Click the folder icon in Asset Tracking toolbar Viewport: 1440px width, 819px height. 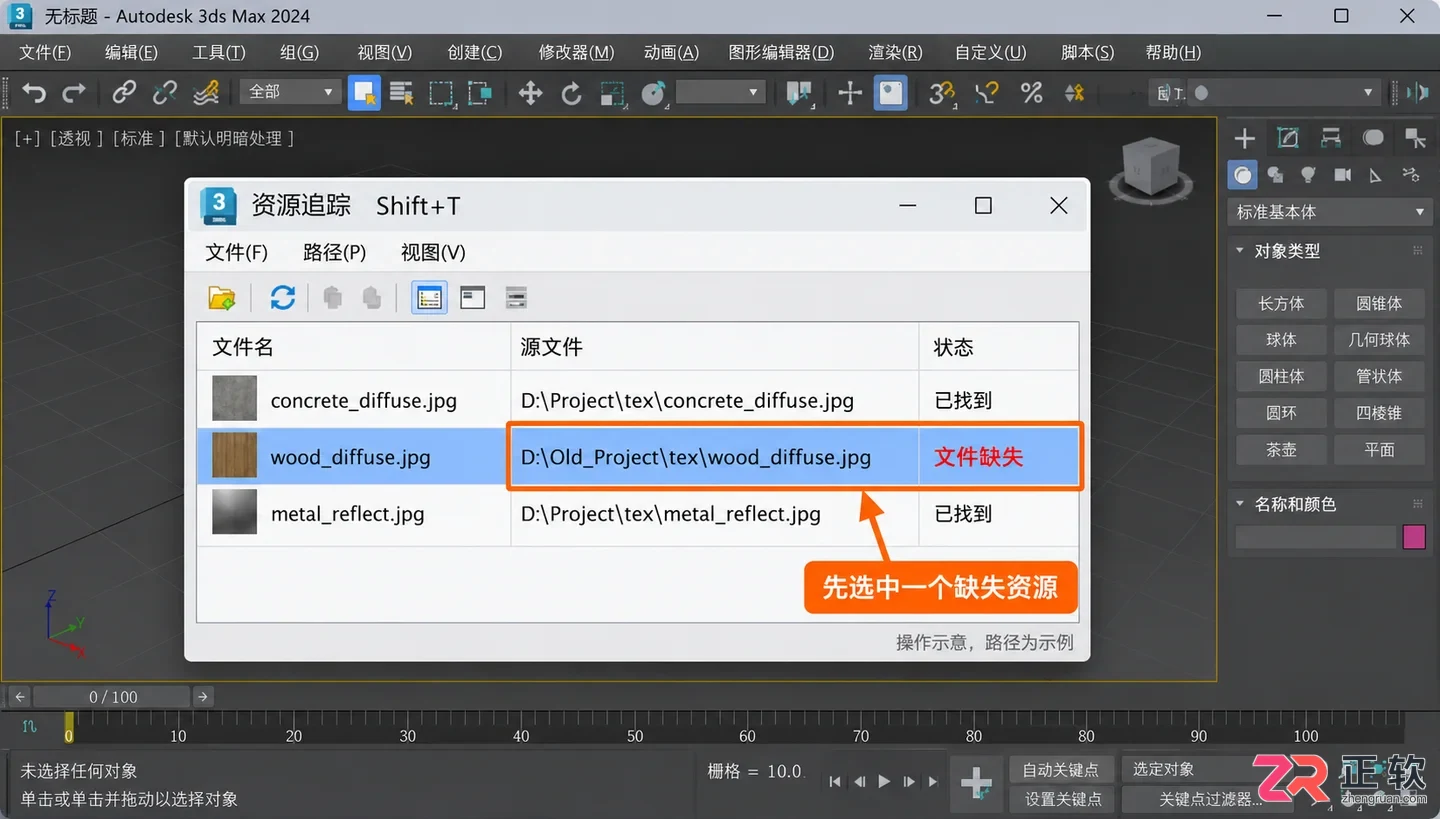(x=222, y=297)
